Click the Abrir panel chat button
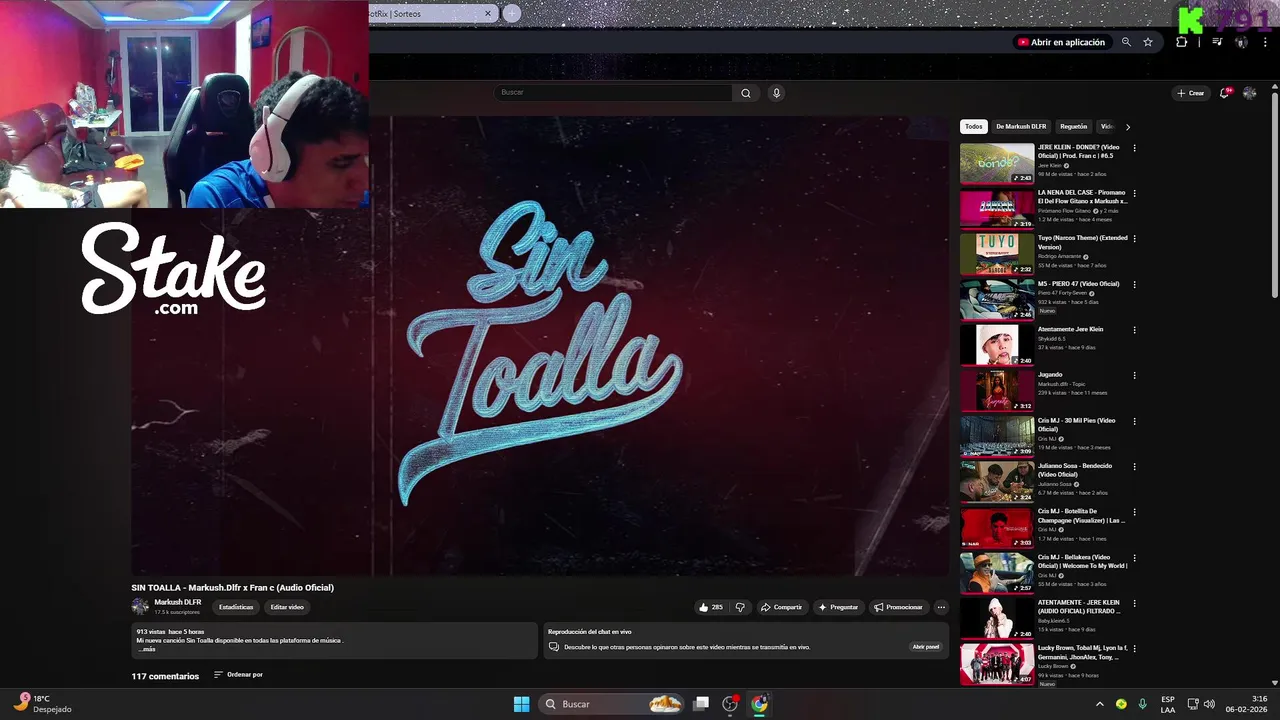1280x720 pixels. [x=926, y=647]
